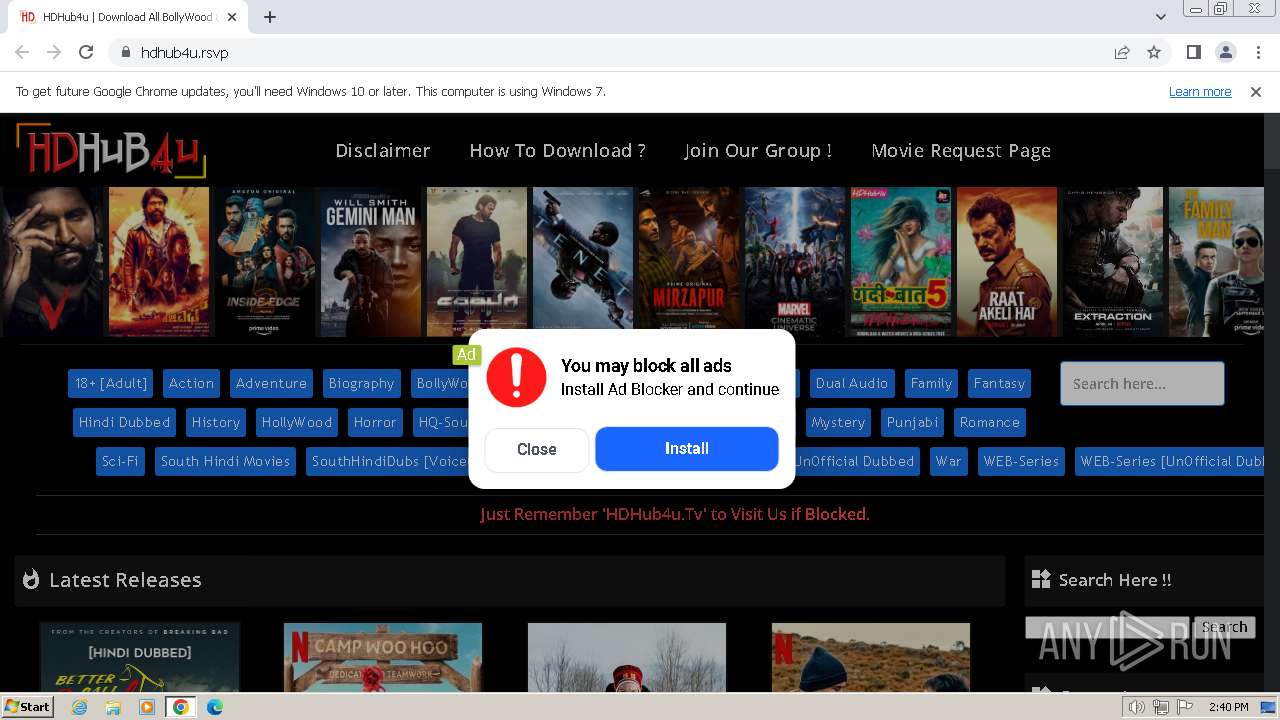Open the Disclaimer menu item
Image resolution: width=1280 pixels, height=720 pixels.
[383, 151]
